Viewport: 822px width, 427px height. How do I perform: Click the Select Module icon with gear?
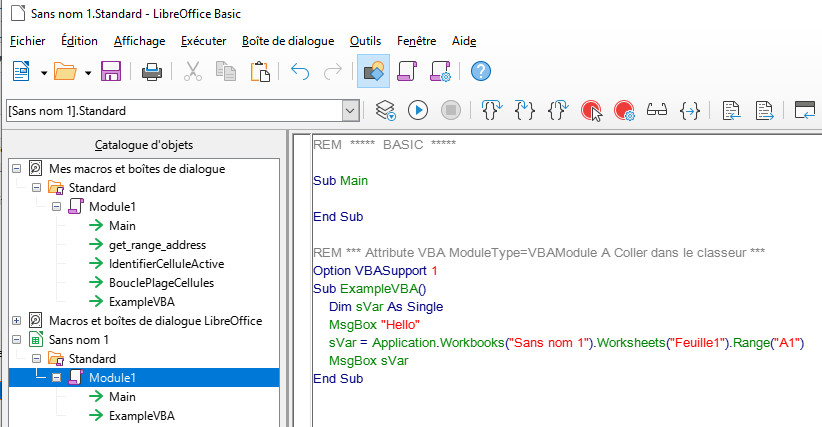click(x=440, y=71)
